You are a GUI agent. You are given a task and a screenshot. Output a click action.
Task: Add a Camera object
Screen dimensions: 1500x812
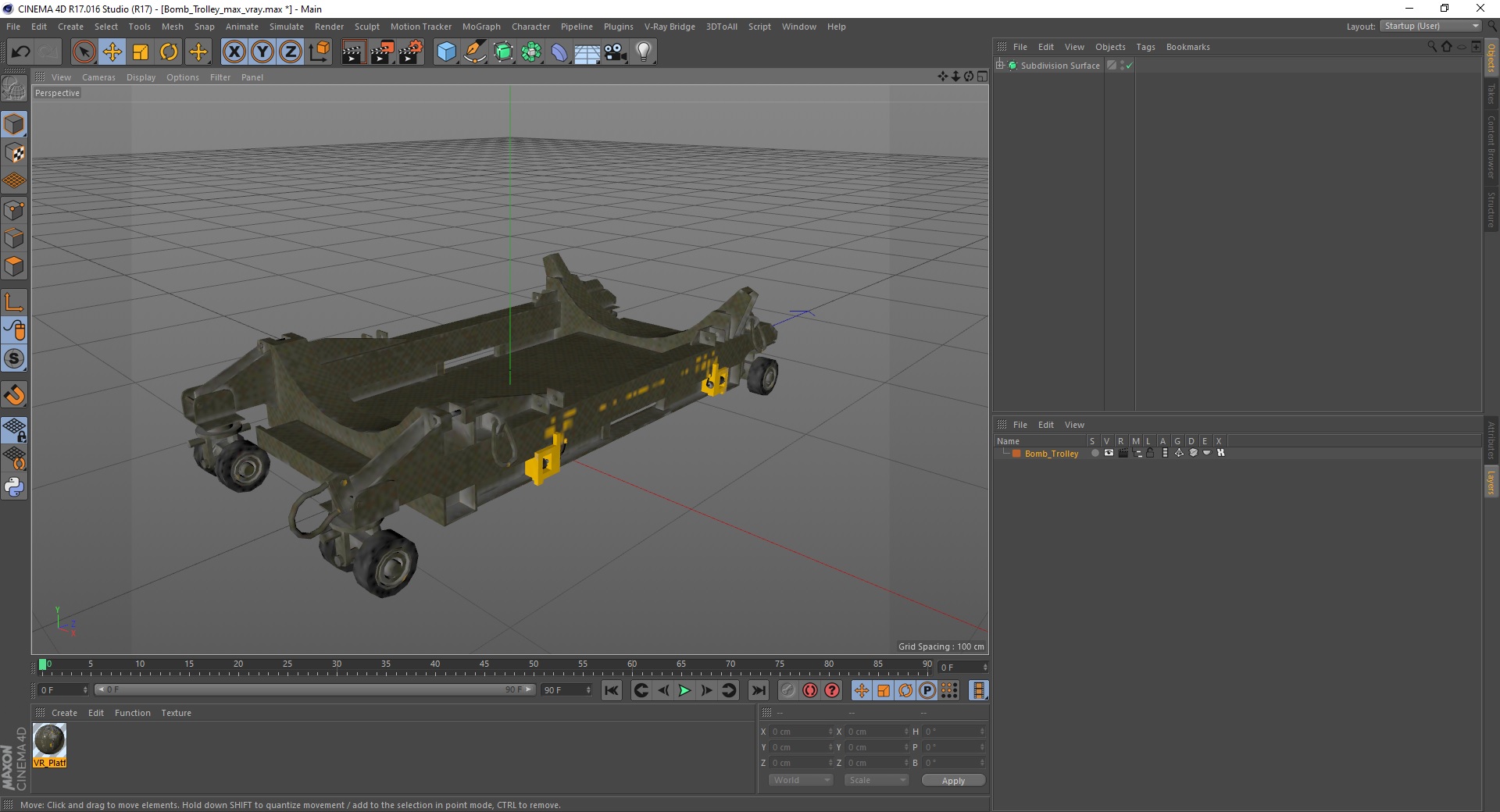(616, 52)
